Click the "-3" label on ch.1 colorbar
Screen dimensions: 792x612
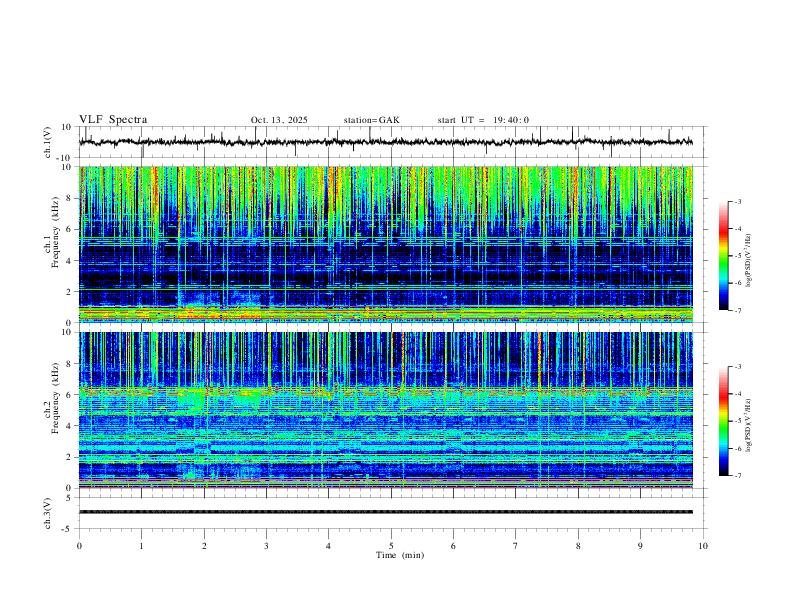[x=737, y=201]
